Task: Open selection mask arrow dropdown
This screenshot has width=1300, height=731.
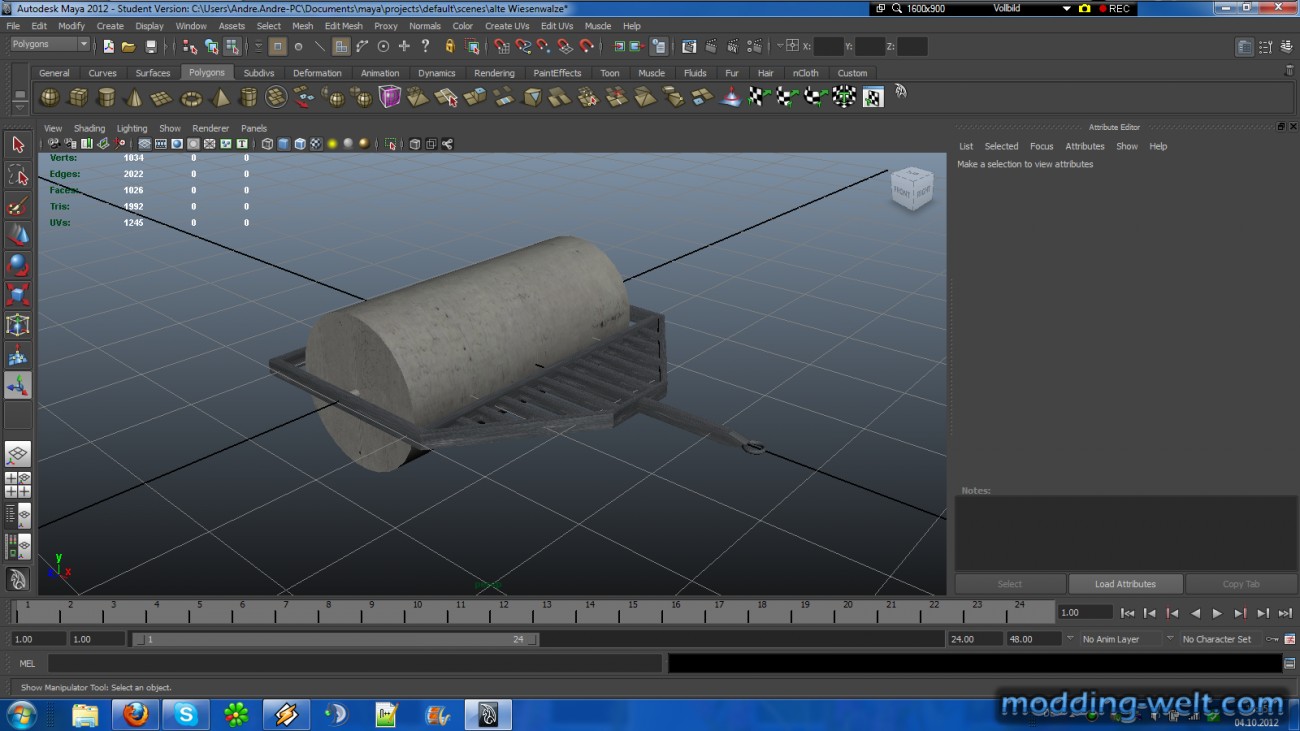Action: [x=259, y=46]
